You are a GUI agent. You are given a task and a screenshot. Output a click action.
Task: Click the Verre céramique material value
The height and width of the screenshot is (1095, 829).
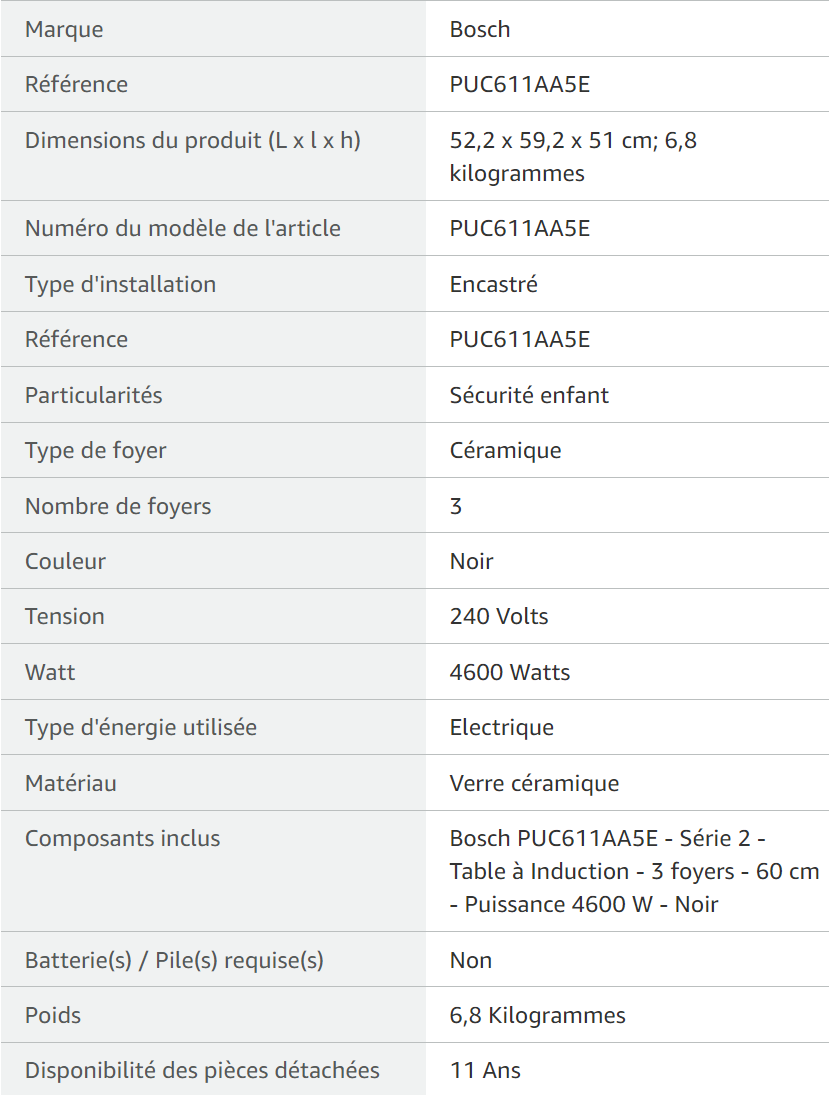[x=534, y=784]
